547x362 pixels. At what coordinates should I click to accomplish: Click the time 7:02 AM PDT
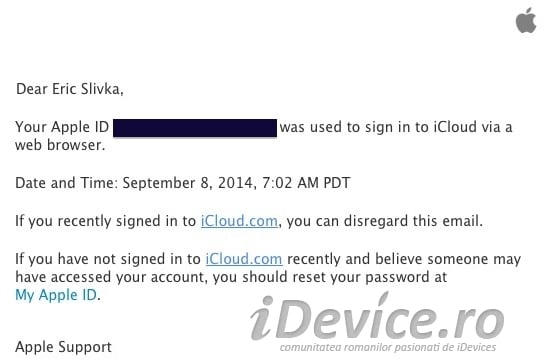click(x=306, y=183)
